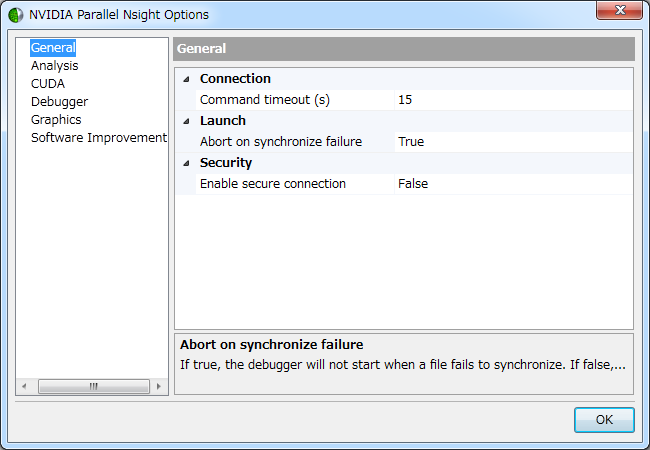Close the Nsight Options dialog

coord(619,12)
